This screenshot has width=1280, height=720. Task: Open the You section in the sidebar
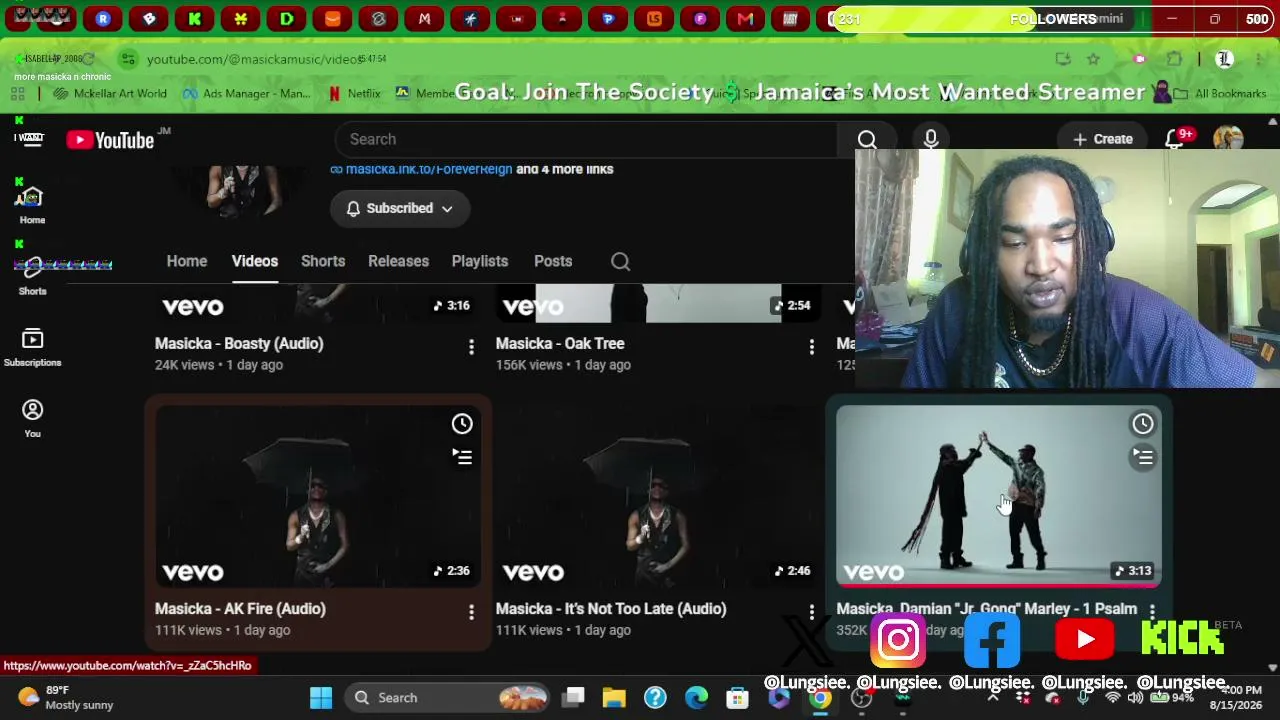pyautogui.click(x=32, y=418)
